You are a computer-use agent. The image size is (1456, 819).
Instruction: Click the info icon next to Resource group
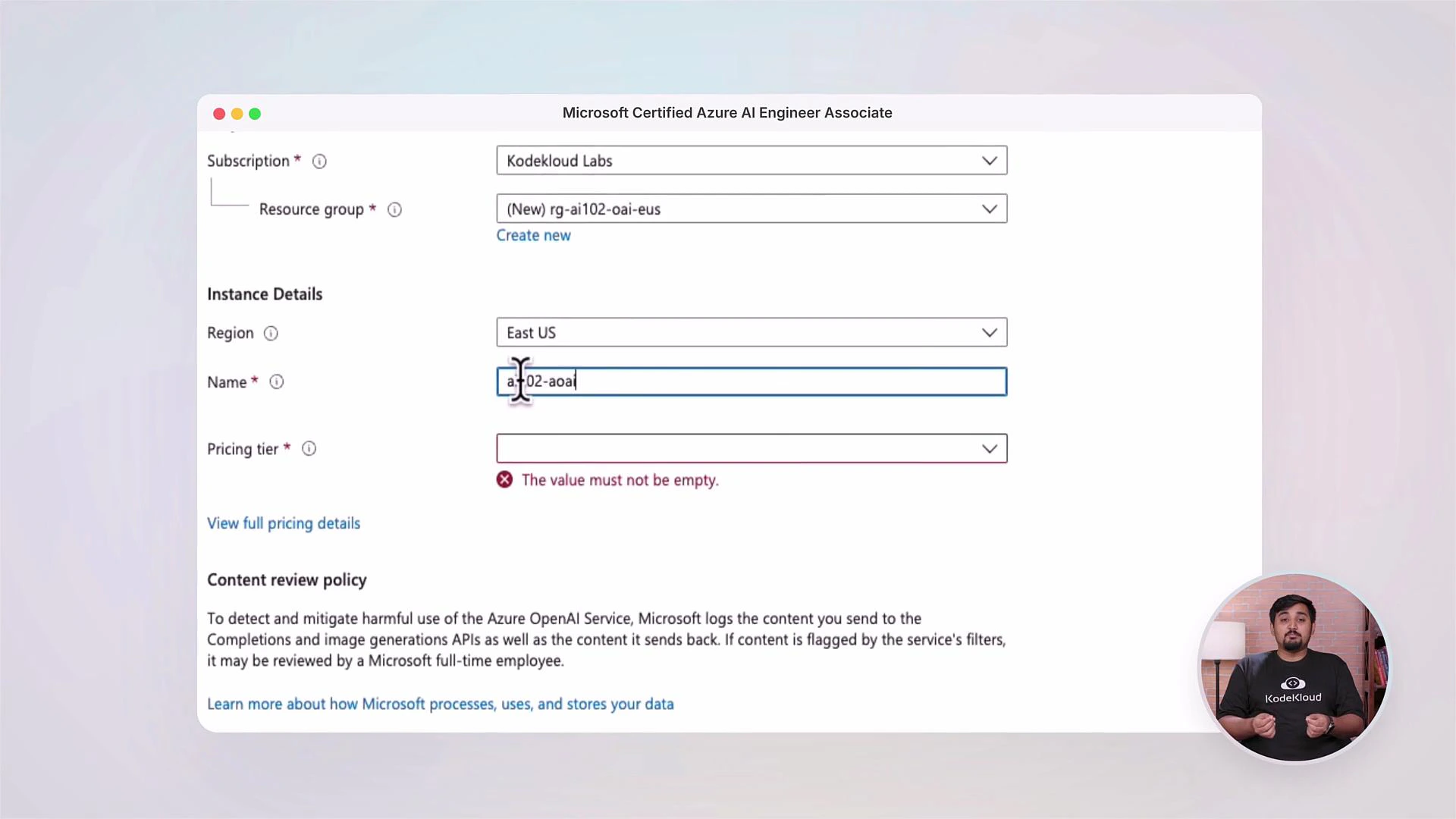(394, 209)
